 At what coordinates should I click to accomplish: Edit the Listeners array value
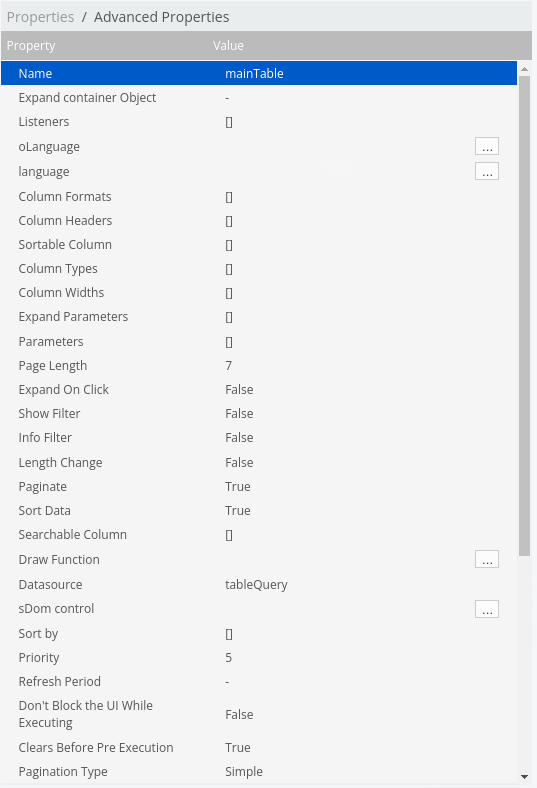(229, 122)
